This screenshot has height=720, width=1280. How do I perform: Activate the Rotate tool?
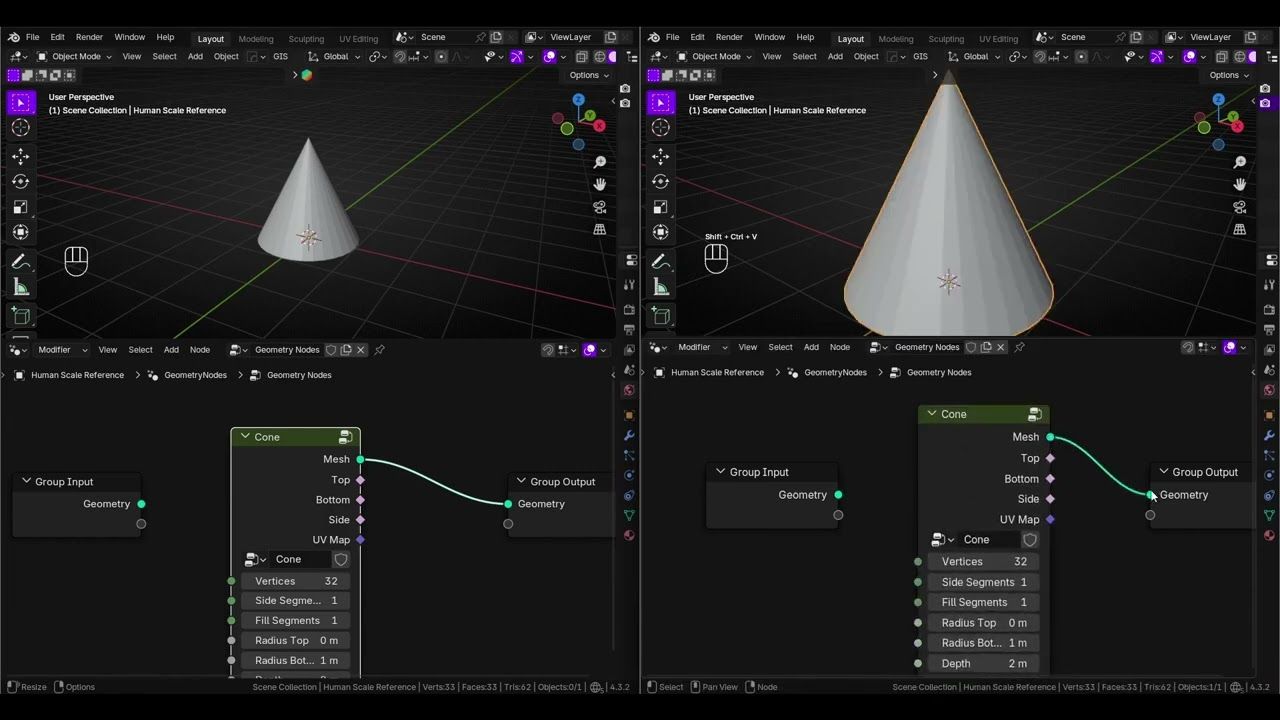[x=21, y=181]
